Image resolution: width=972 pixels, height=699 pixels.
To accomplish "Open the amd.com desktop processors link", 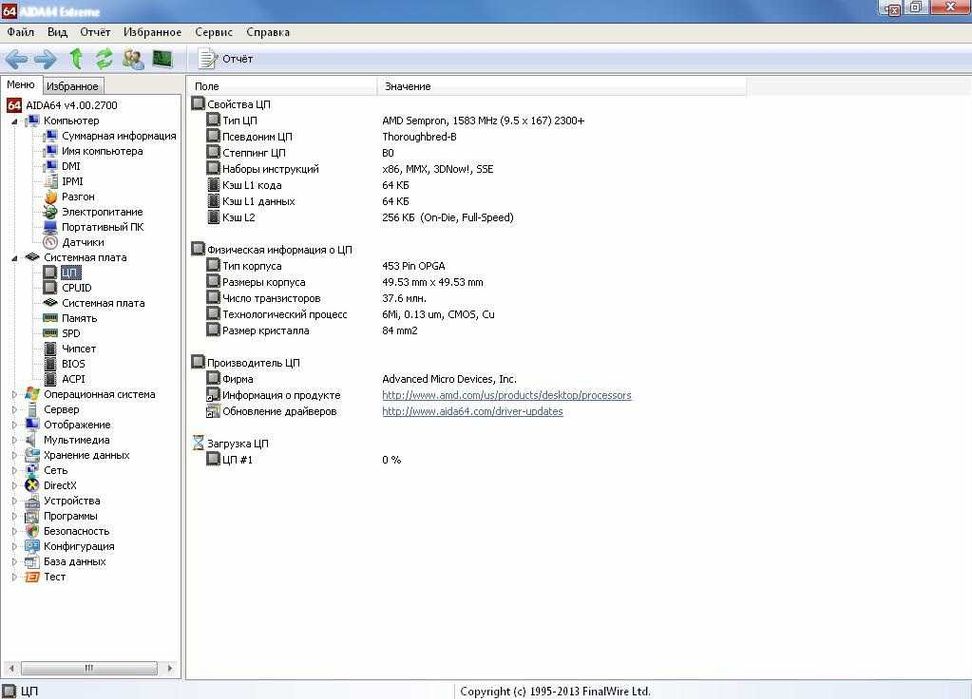I will pos(506,395).
